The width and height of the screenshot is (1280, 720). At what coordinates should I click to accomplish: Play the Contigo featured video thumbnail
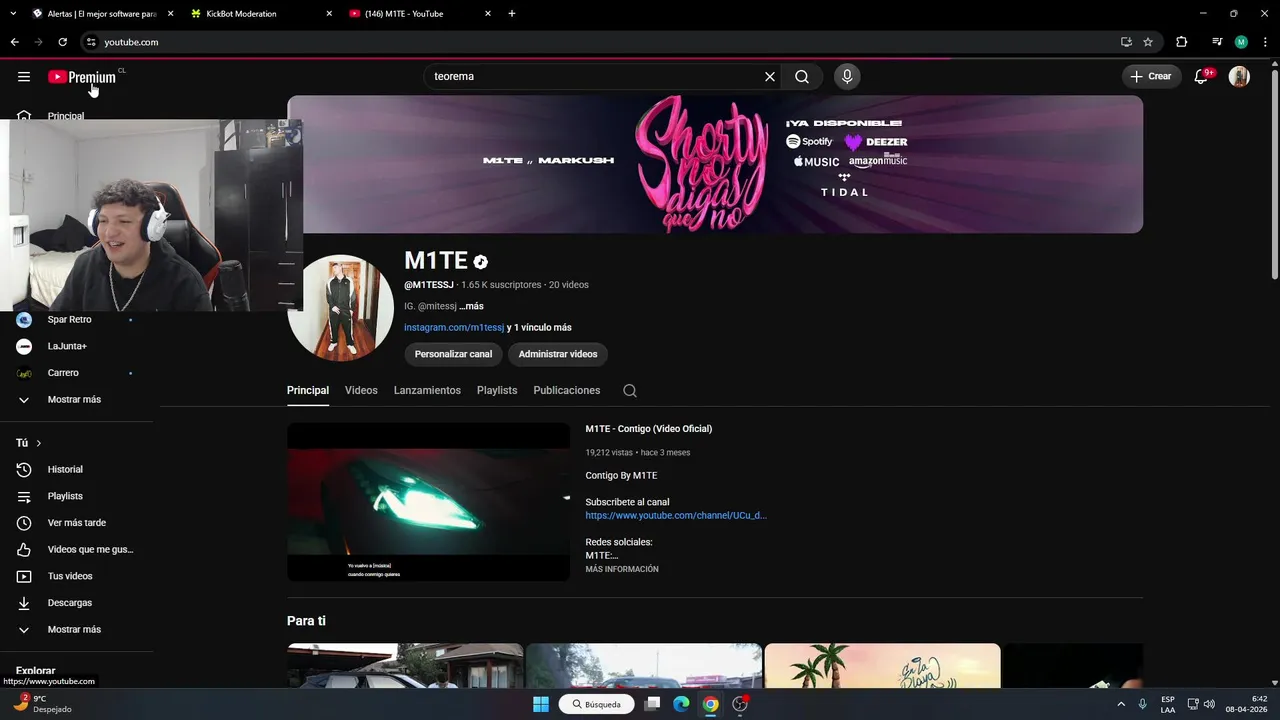click(x=428, y=502)
